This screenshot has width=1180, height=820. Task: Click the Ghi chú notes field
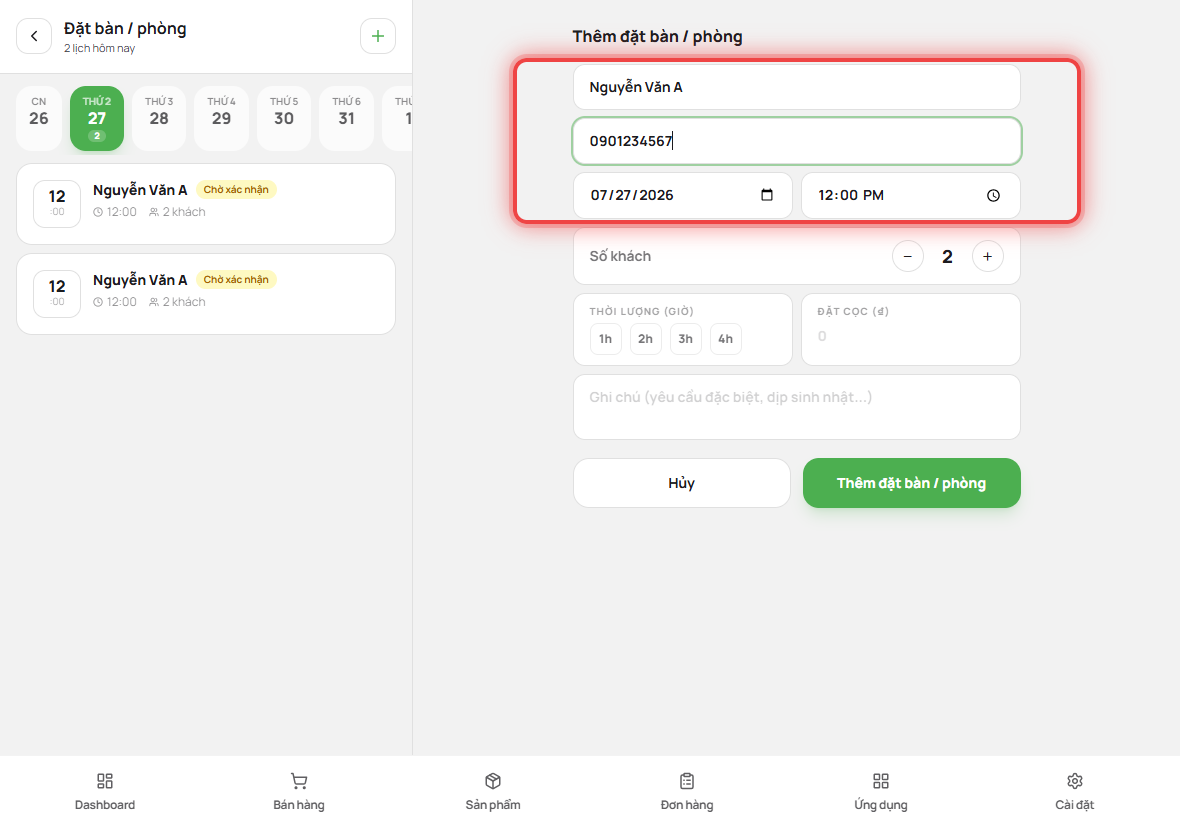tap(797, 407)
